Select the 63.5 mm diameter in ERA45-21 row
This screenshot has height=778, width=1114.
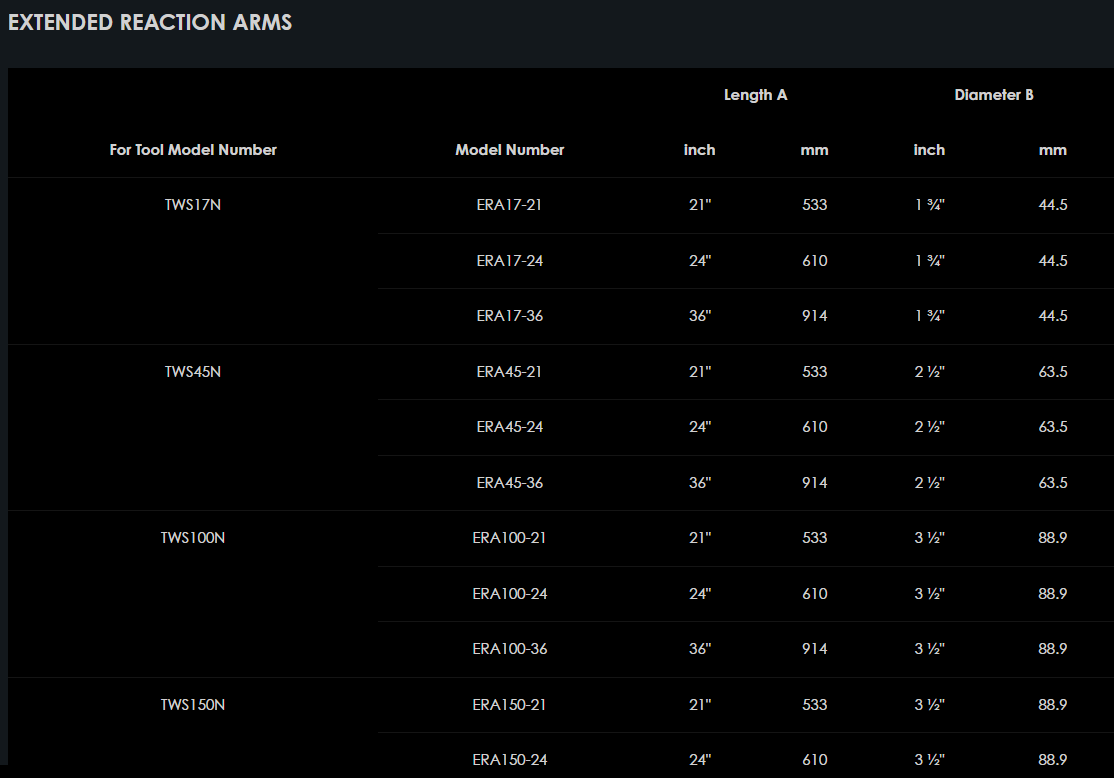1052,372
